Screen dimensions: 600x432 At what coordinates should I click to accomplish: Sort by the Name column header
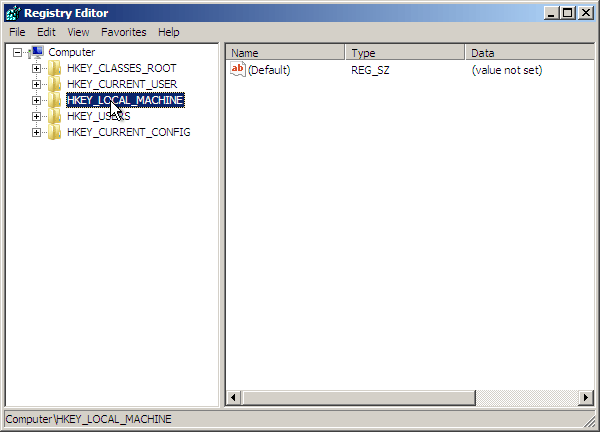point(285,52)
